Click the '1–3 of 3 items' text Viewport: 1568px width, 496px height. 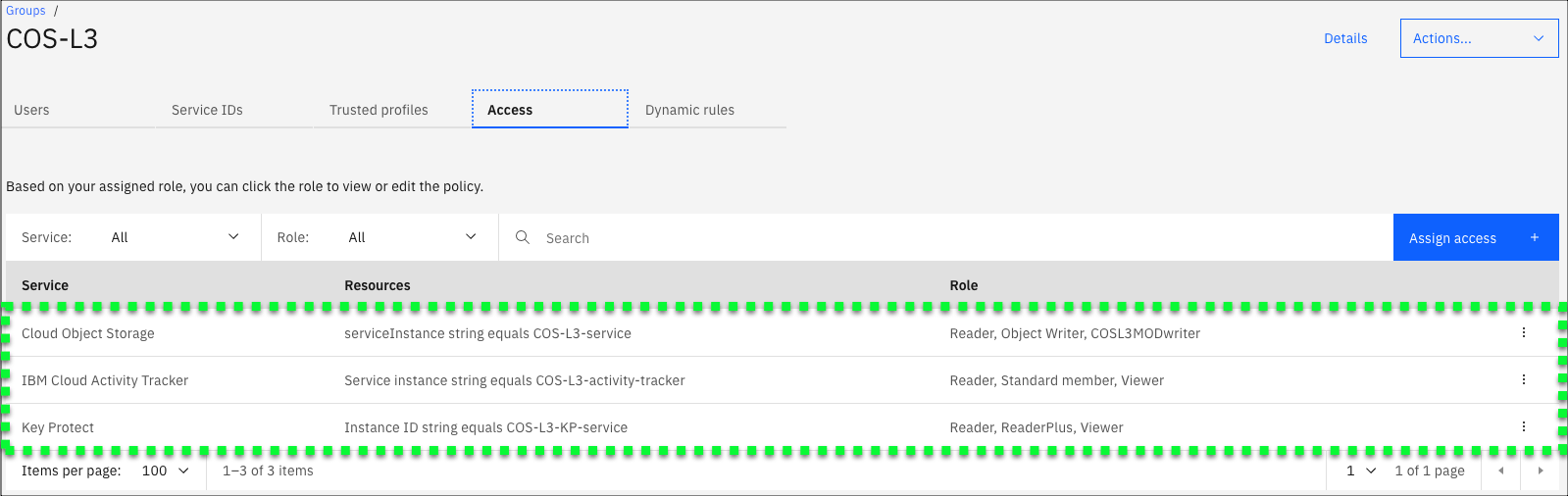[x=268, y=471]
